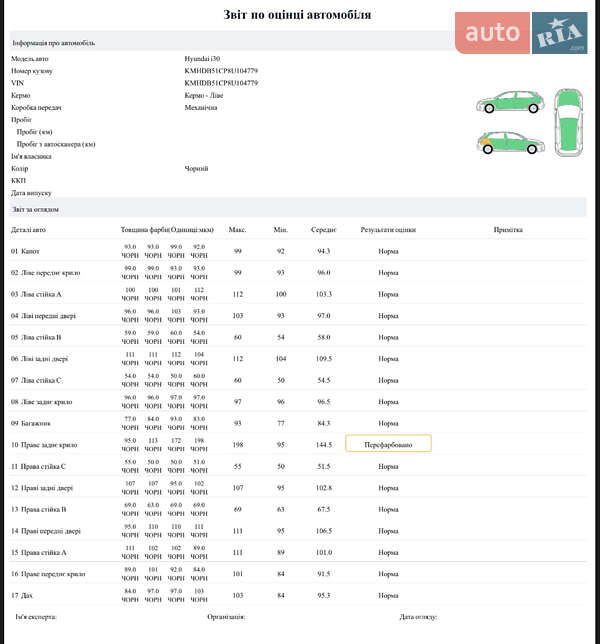This screenshot has width=600, height=644.
Task: Click the 'Мін.' column header
Action: tap(281, 230)
